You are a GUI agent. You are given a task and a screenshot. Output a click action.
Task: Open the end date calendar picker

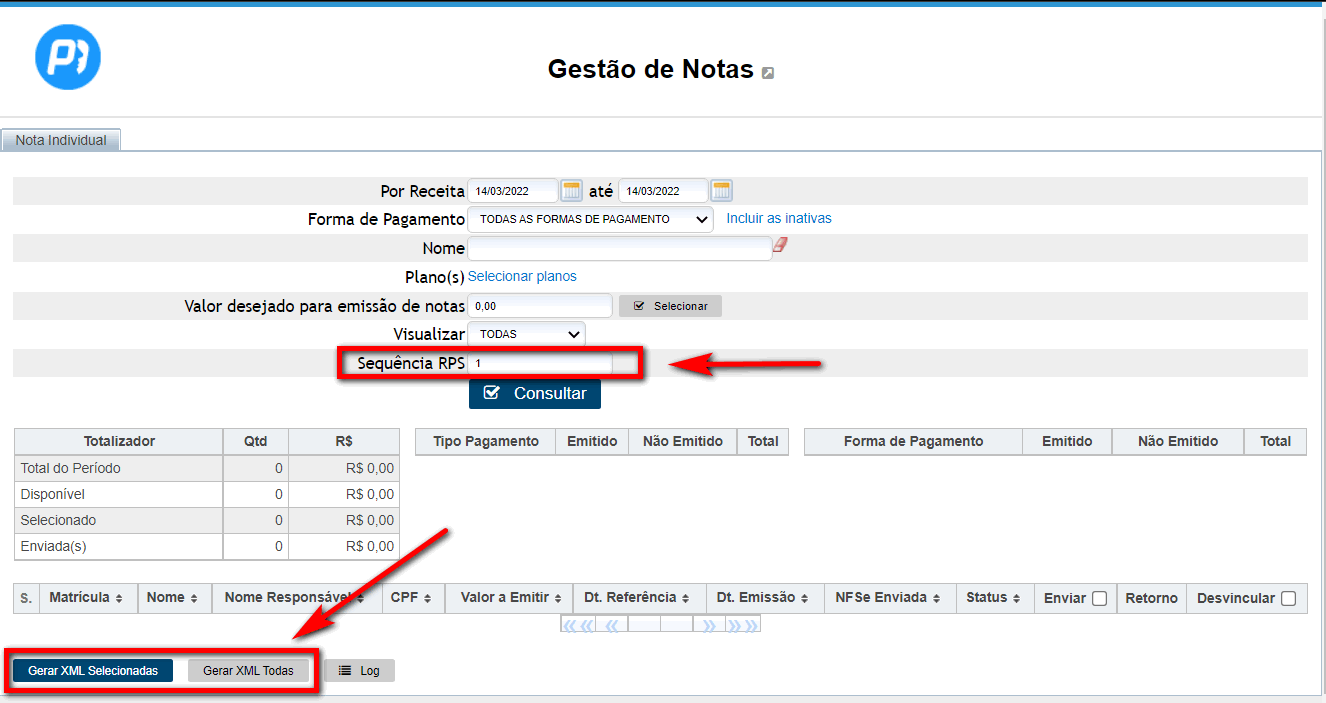(721, 191)
